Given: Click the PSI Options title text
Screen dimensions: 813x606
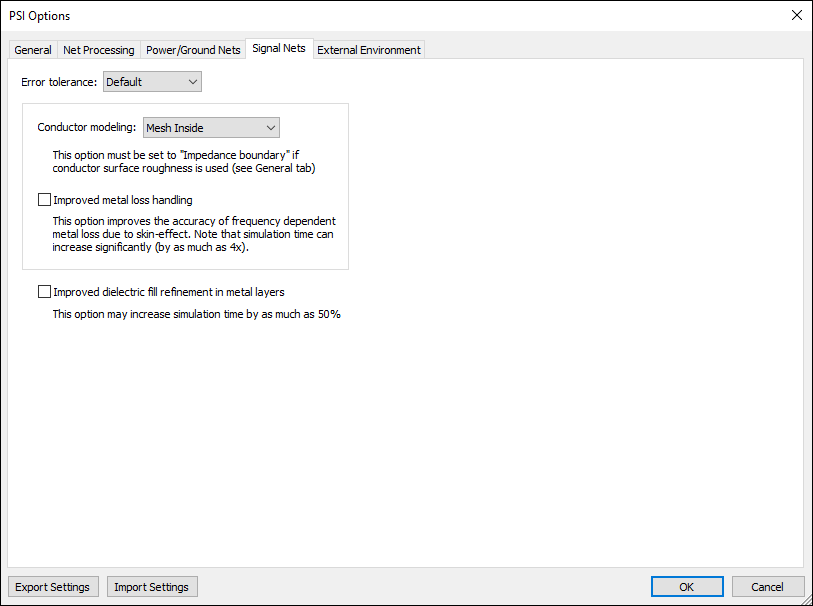Looking at the screenshot, I should pos(39,16).
